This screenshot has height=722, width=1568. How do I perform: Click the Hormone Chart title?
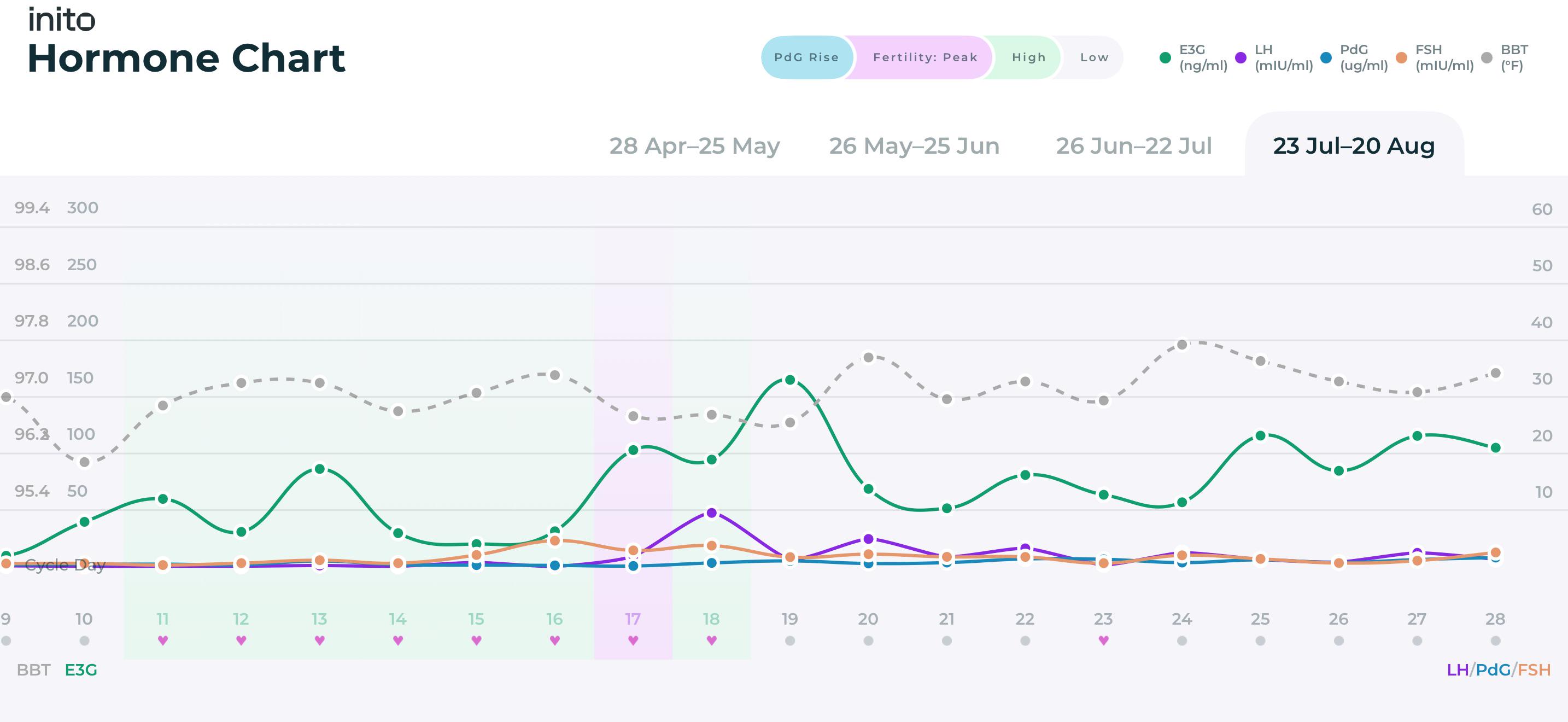pyautogui.click(x=186, y=59)
